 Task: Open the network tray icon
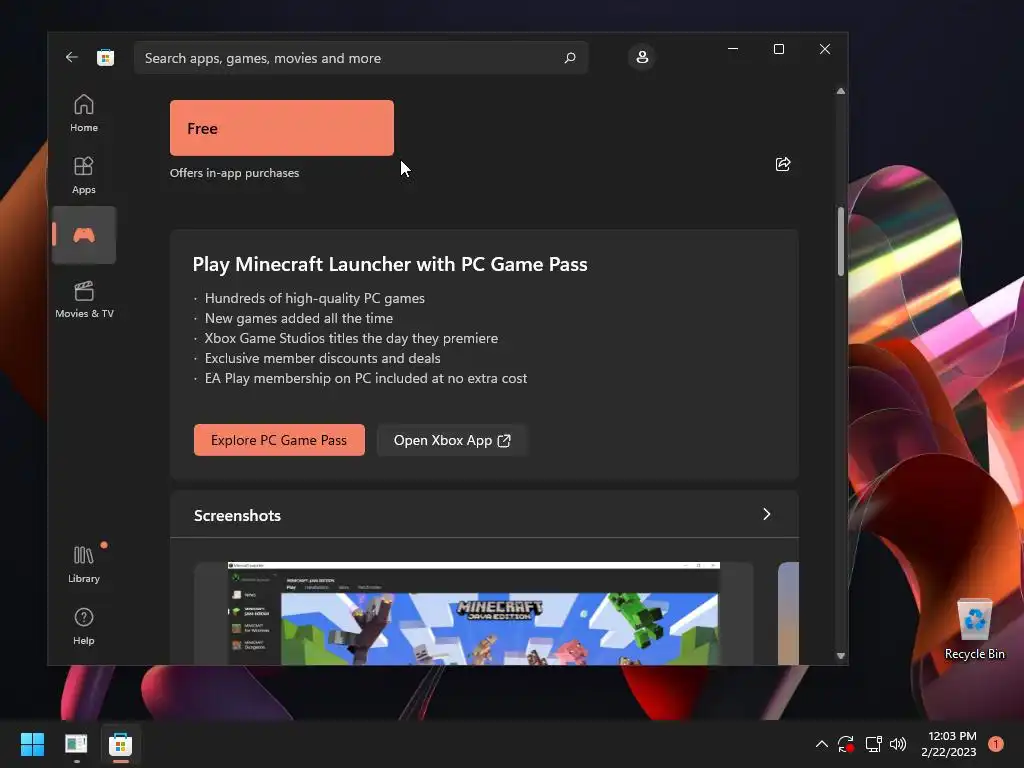click(873, 744)
